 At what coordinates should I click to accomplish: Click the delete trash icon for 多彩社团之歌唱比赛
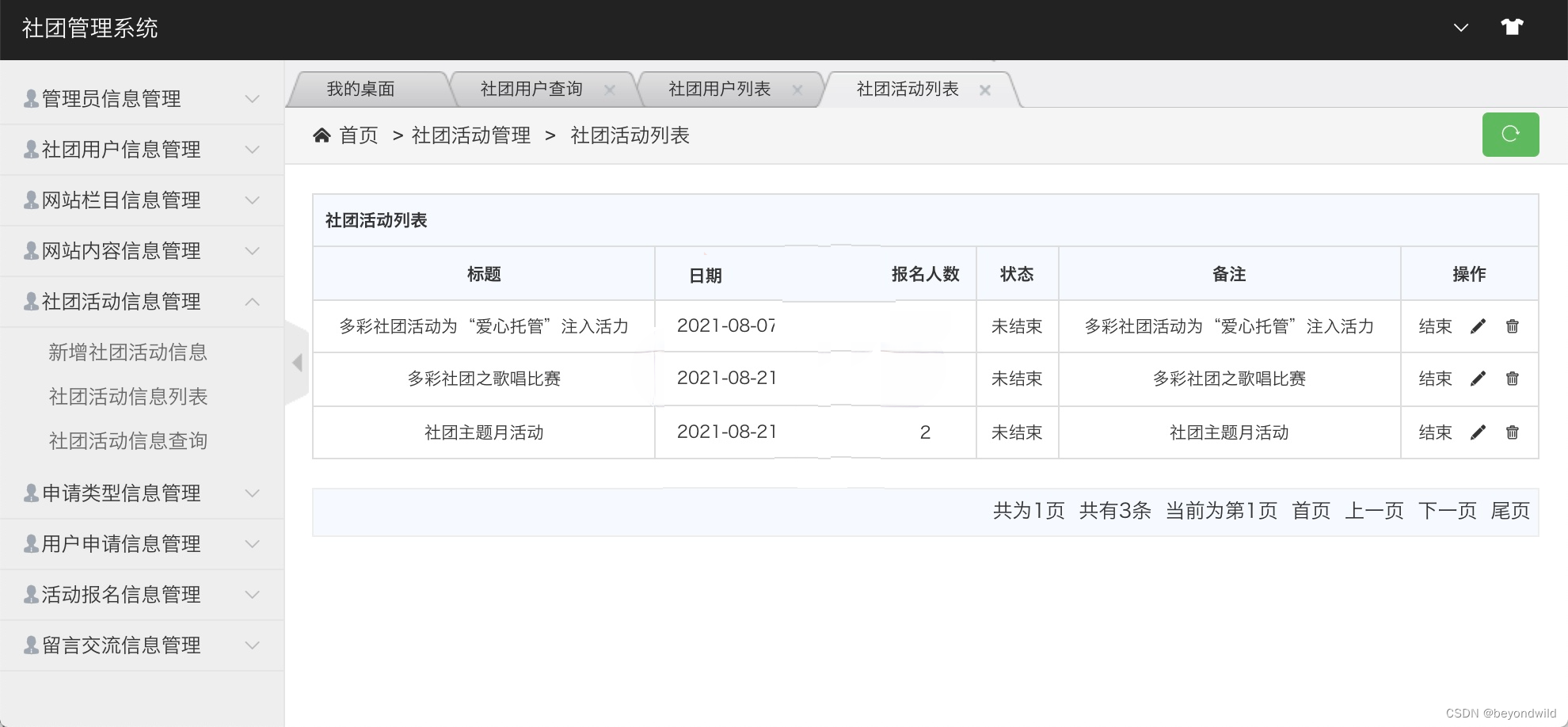tap(1512, 379)
